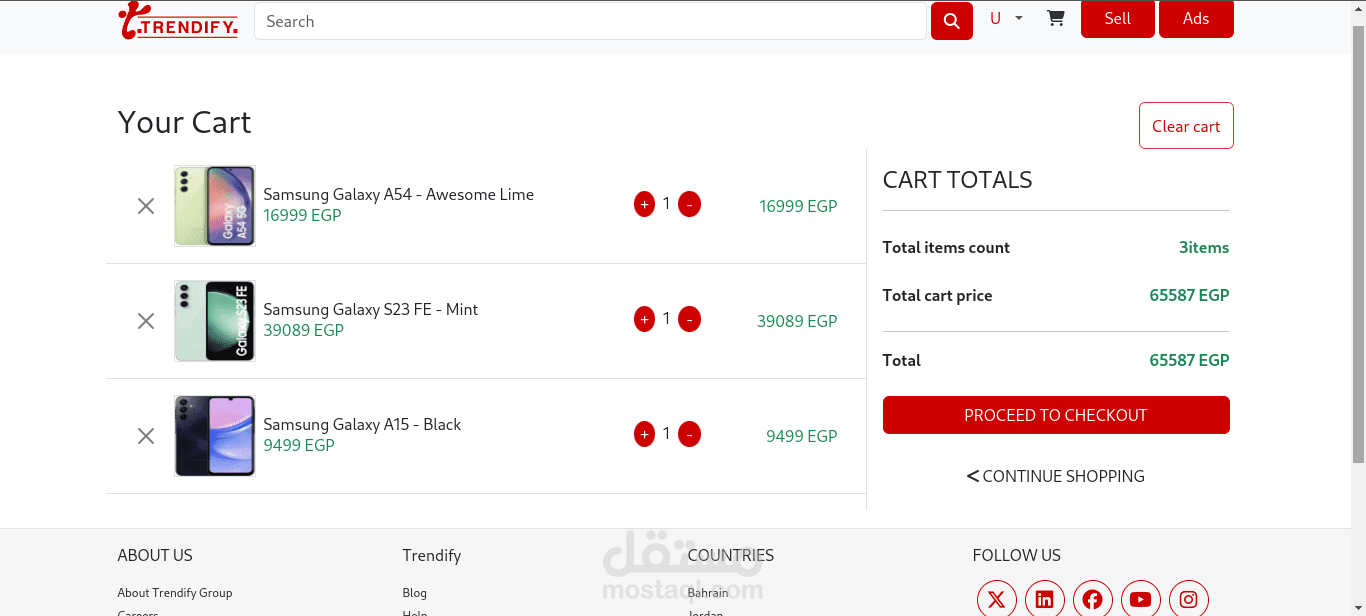This screenshot has width=1366, height=616.
Task: Click the Galaxy A15 product thumbnail
Action: 215,436
